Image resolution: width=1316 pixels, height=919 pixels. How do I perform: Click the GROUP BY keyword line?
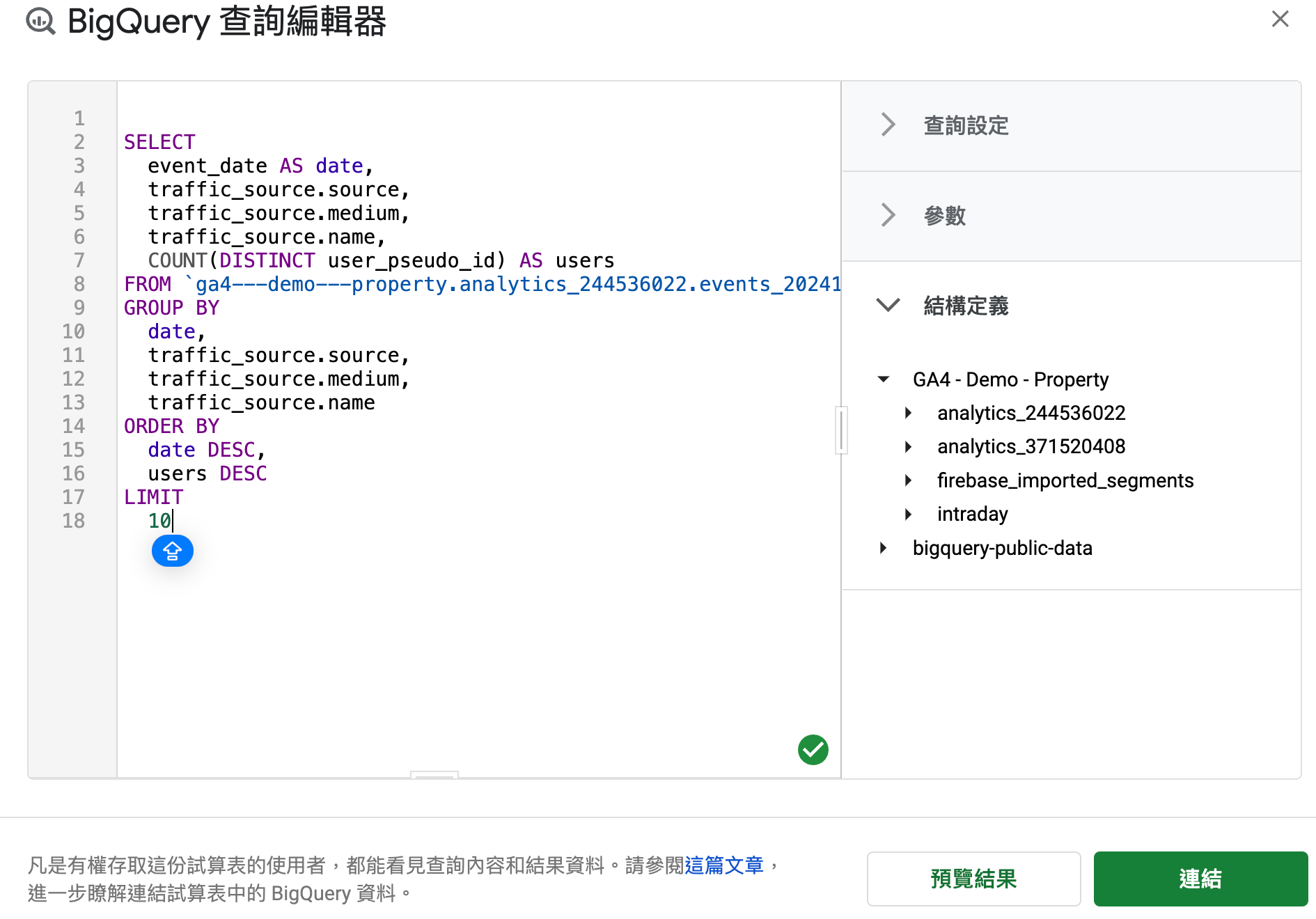(x=171, y=308)
